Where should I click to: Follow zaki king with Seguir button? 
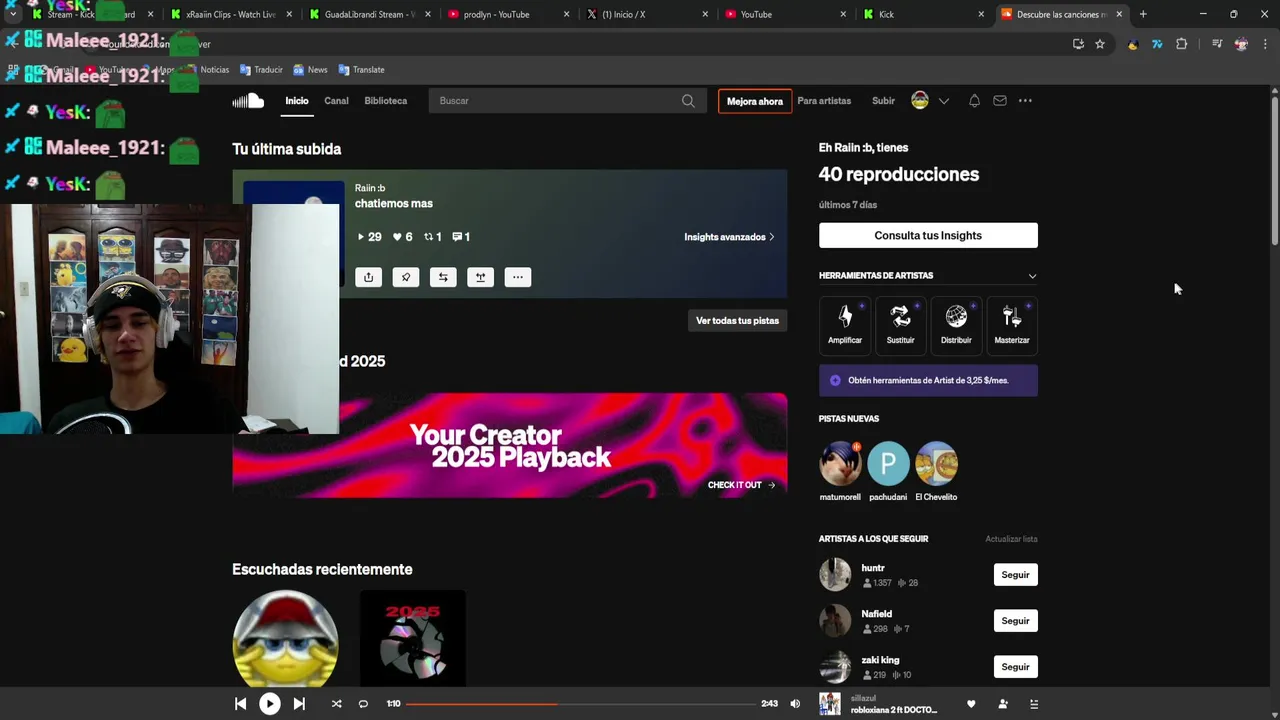(1015, 667)
